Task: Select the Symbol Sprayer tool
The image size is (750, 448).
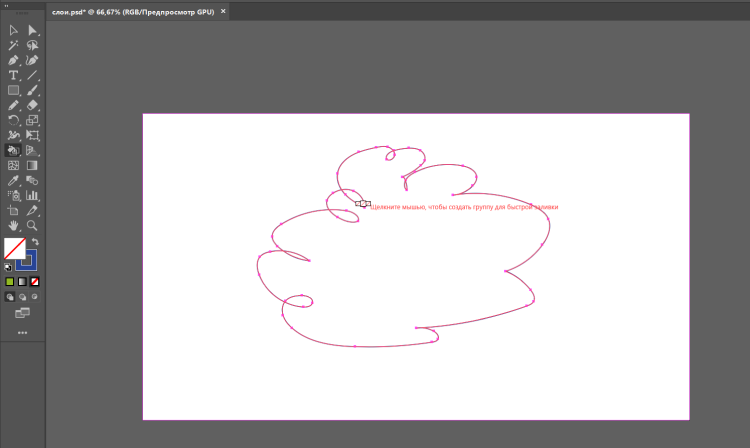Action: pyautogui.click(x=13, y=196)
